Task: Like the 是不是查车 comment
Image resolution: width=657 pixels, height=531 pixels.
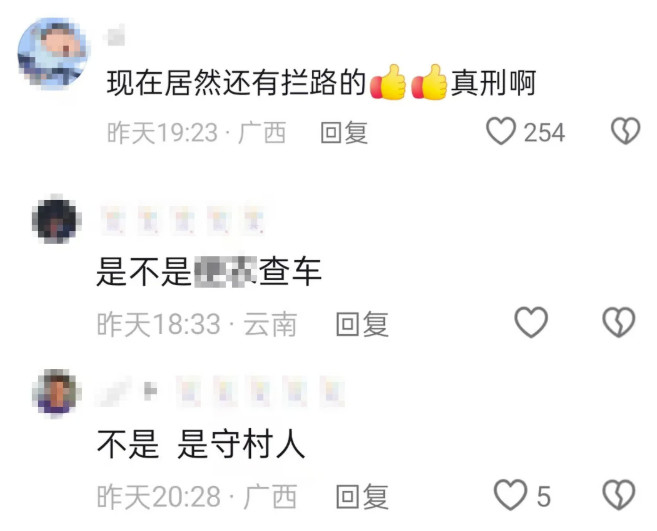Action: [x=531, y=322]
